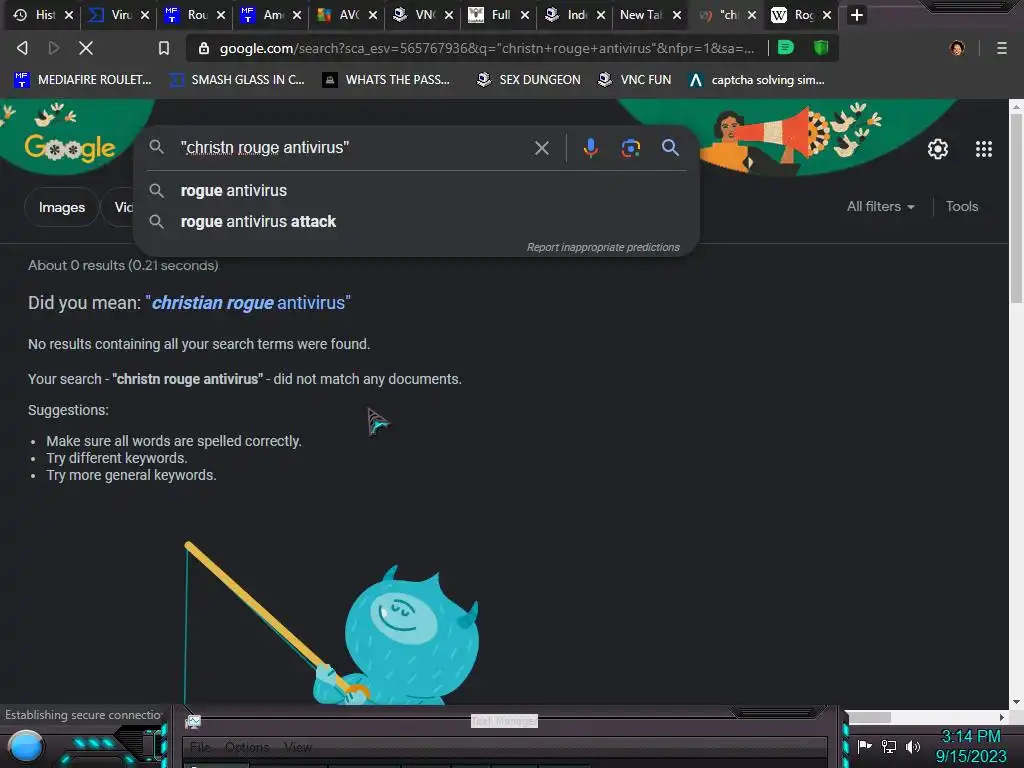Open the network tray icon

pyautogui.click(x=889, y=746)
